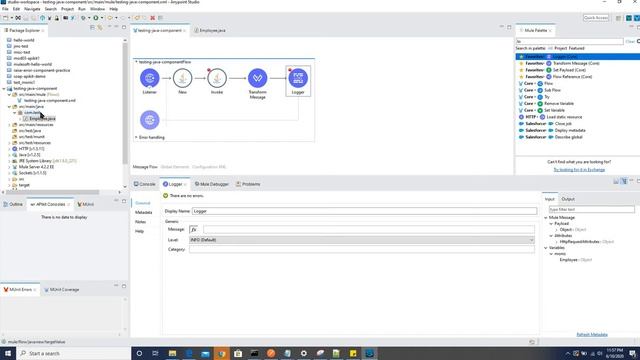Click the New file toolbar icon
The image size is (640, 360).
(x=5, y=18)
